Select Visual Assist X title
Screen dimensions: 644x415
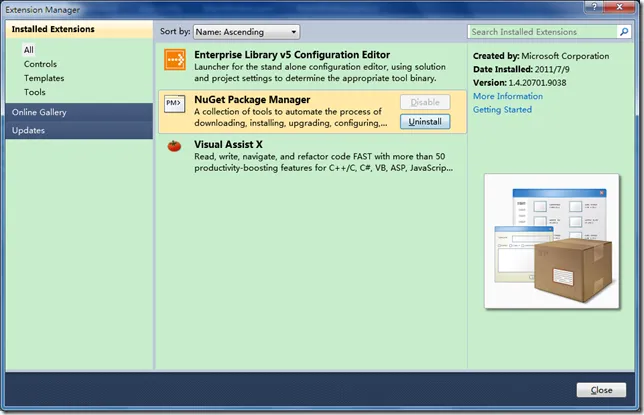(228, 144)
